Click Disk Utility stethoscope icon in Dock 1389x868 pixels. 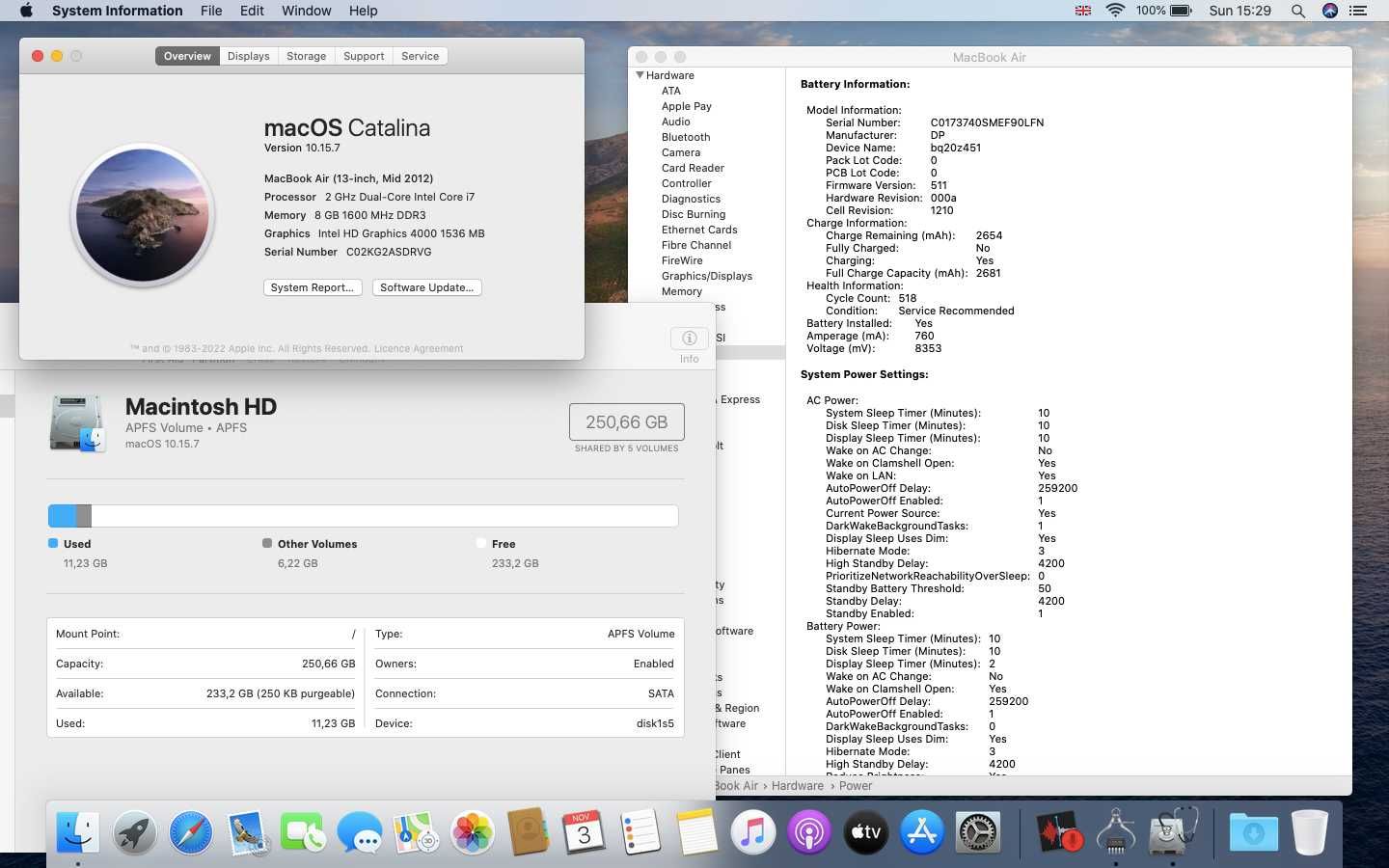pyautogui.click(x=1173, y=831)
